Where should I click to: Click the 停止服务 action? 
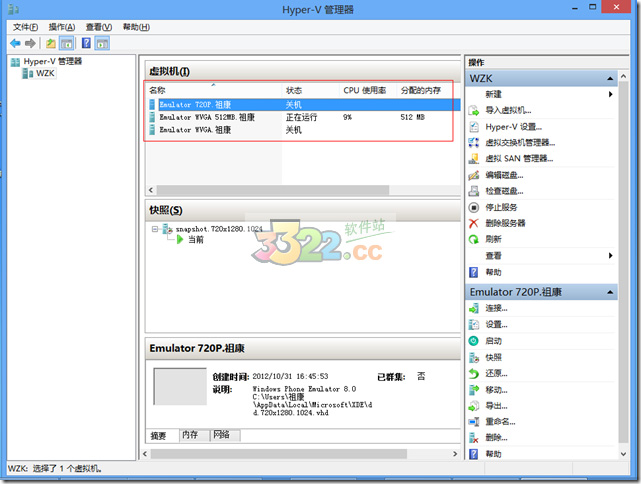point(501,207)
